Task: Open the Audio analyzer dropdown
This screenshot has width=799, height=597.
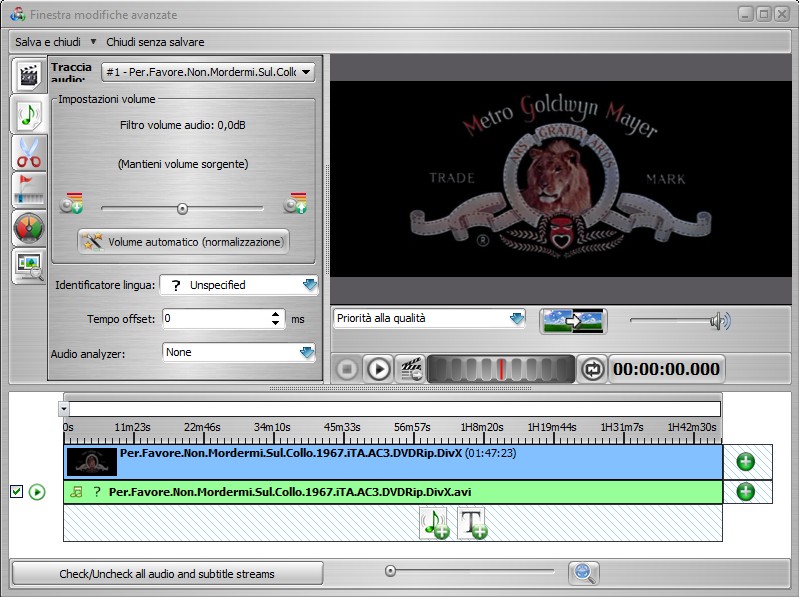Action: tap(239, 352)
